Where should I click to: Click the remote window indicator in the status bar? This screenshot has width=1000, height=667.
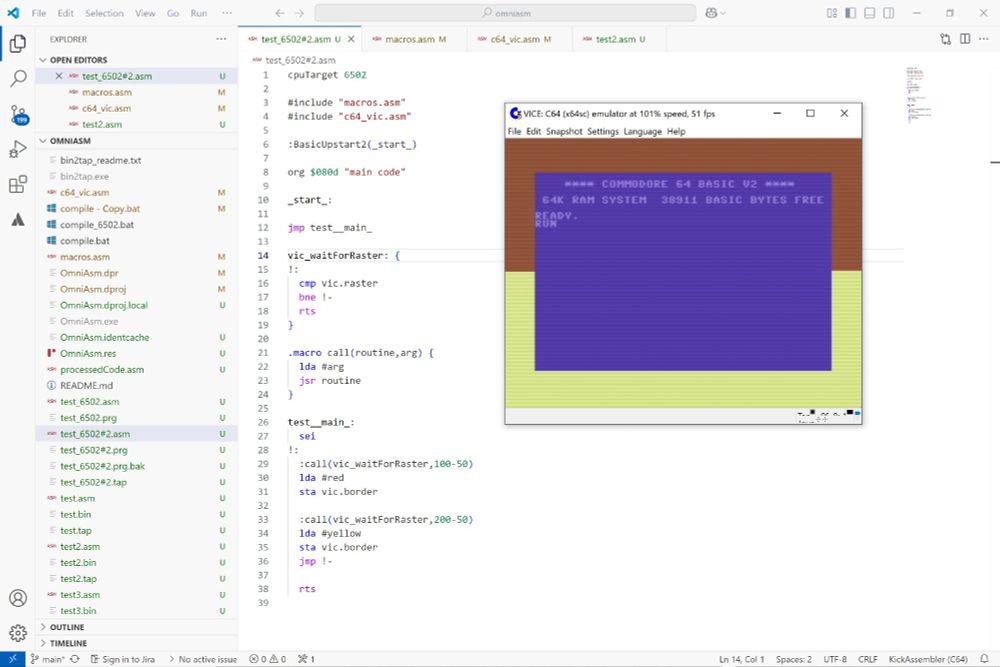coord(13,659)
